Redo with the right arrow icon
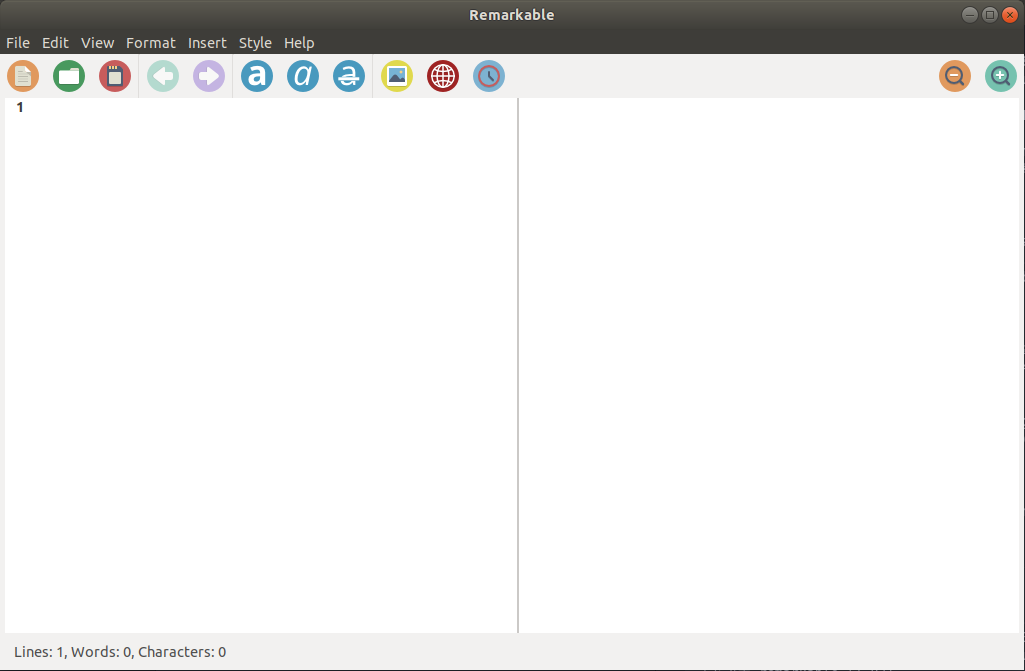This screenshot has height=671, width=1025. point(209,76)
